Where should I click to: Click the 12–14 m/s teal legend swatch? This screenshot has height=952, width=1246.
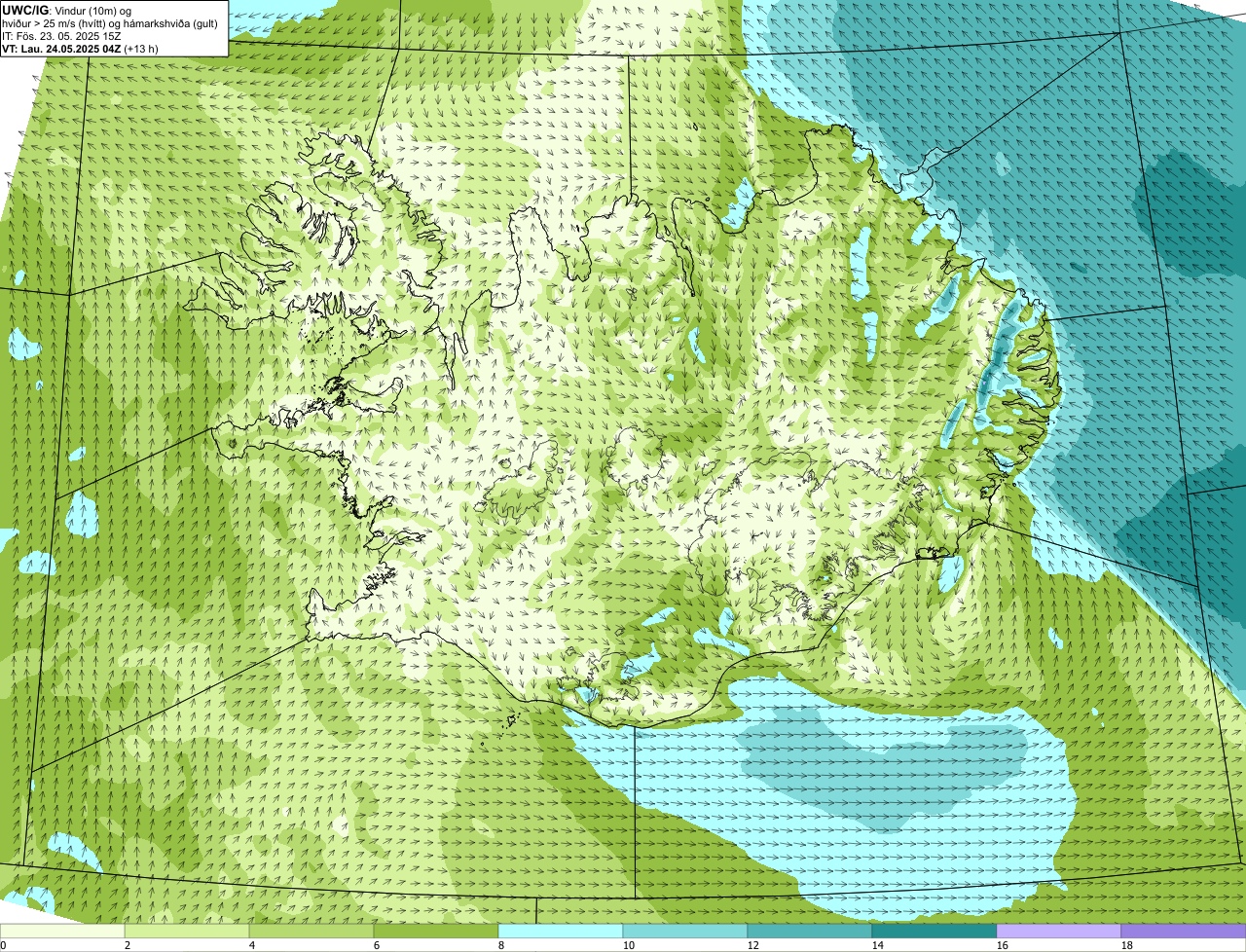(x=810, y=932)
